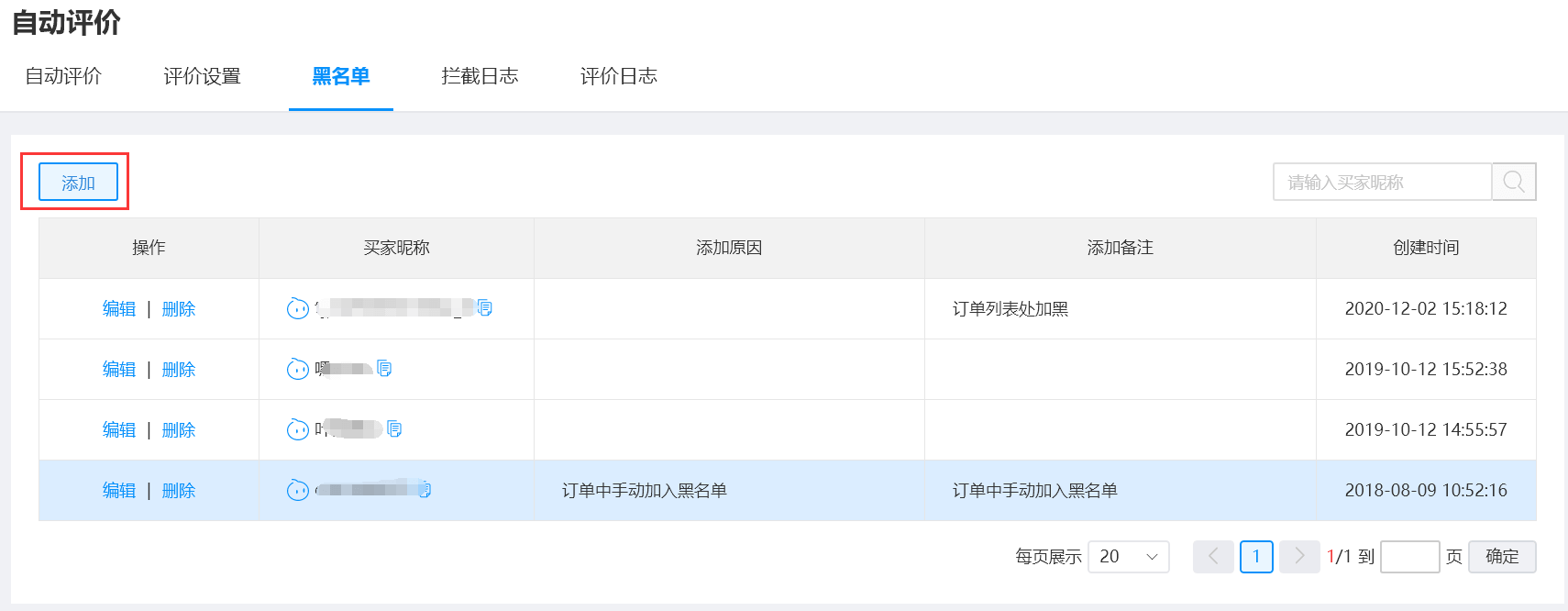Click 编辑 link in the first row

[119, 309]
